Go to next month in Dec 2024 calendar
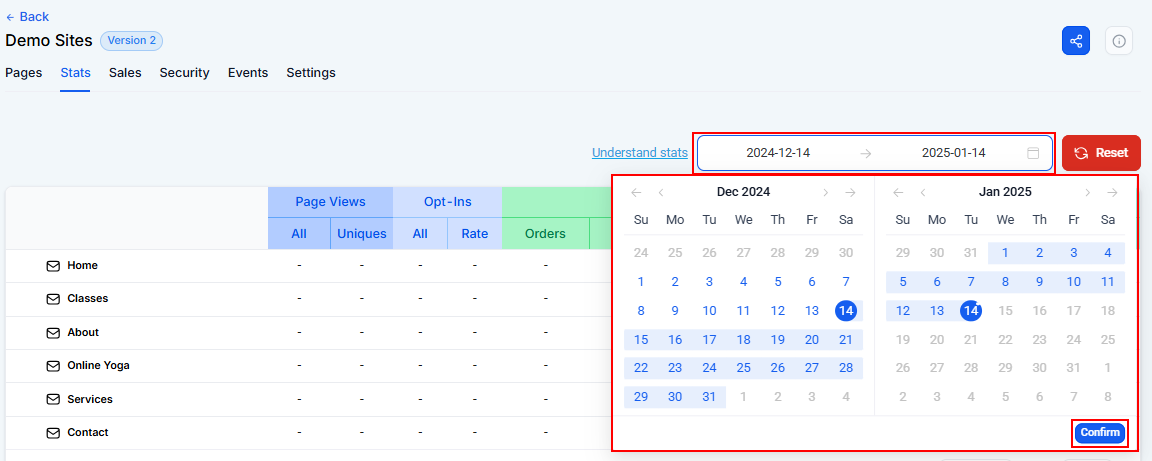This screenshot has height=461, width=1152. tap(826, 193)
